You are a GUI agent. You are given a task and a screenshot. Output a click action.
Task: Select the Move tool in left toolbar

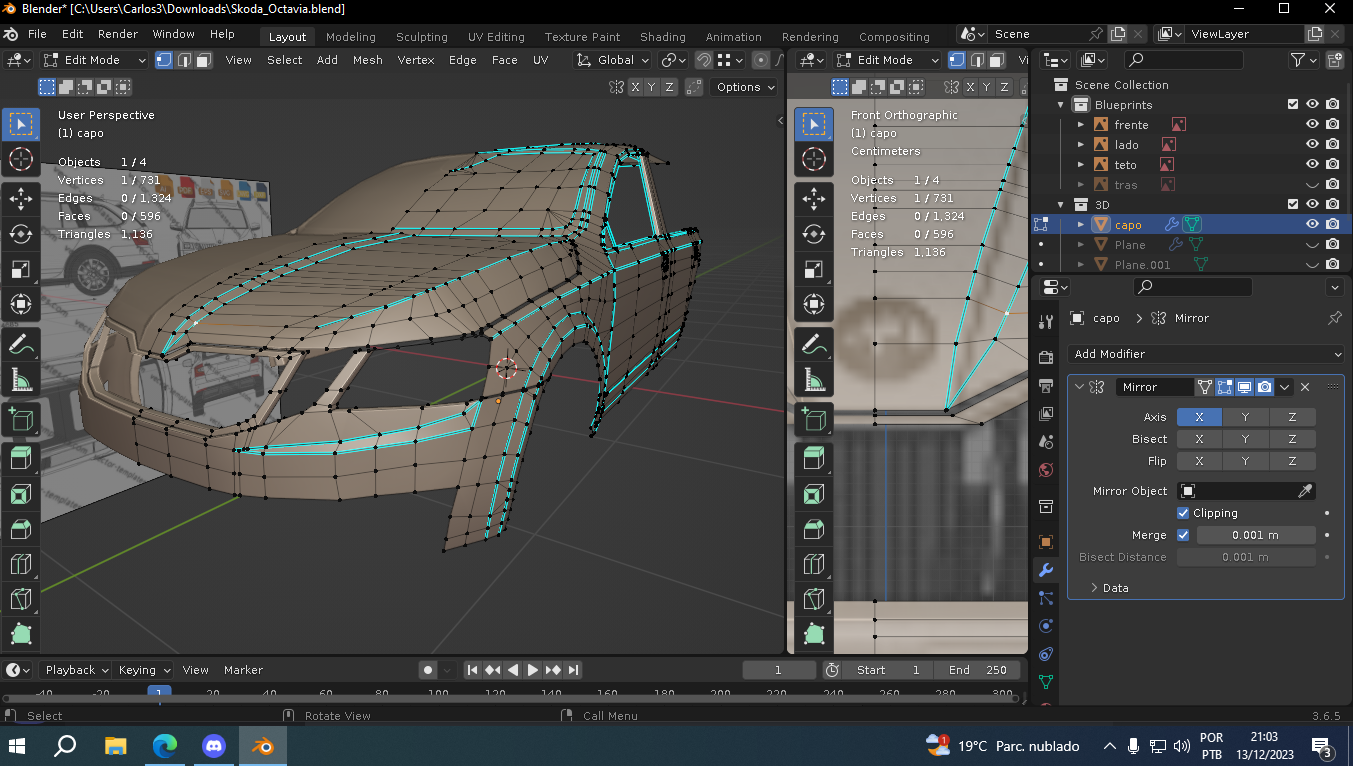21,199
